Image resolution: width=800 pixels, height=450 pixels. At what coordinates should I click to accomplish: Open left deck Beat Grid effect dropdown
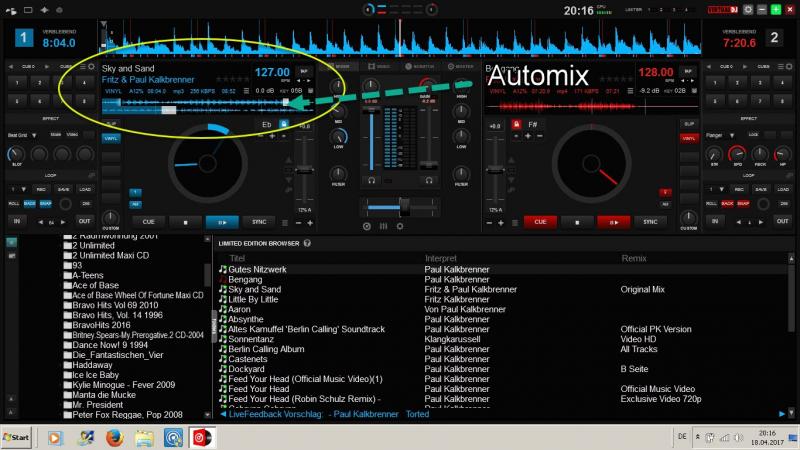(x=34, y=135)
